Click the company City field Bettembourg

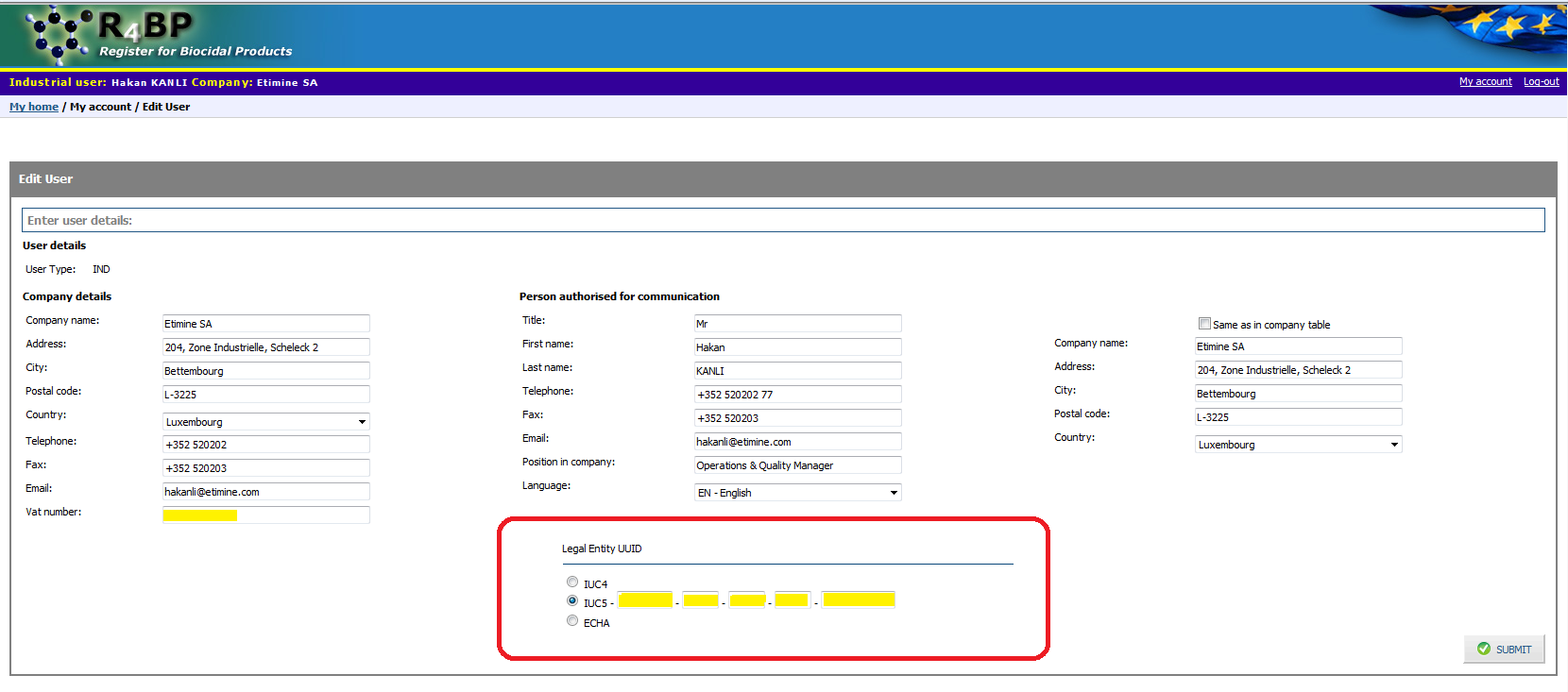tap(266, 371)
